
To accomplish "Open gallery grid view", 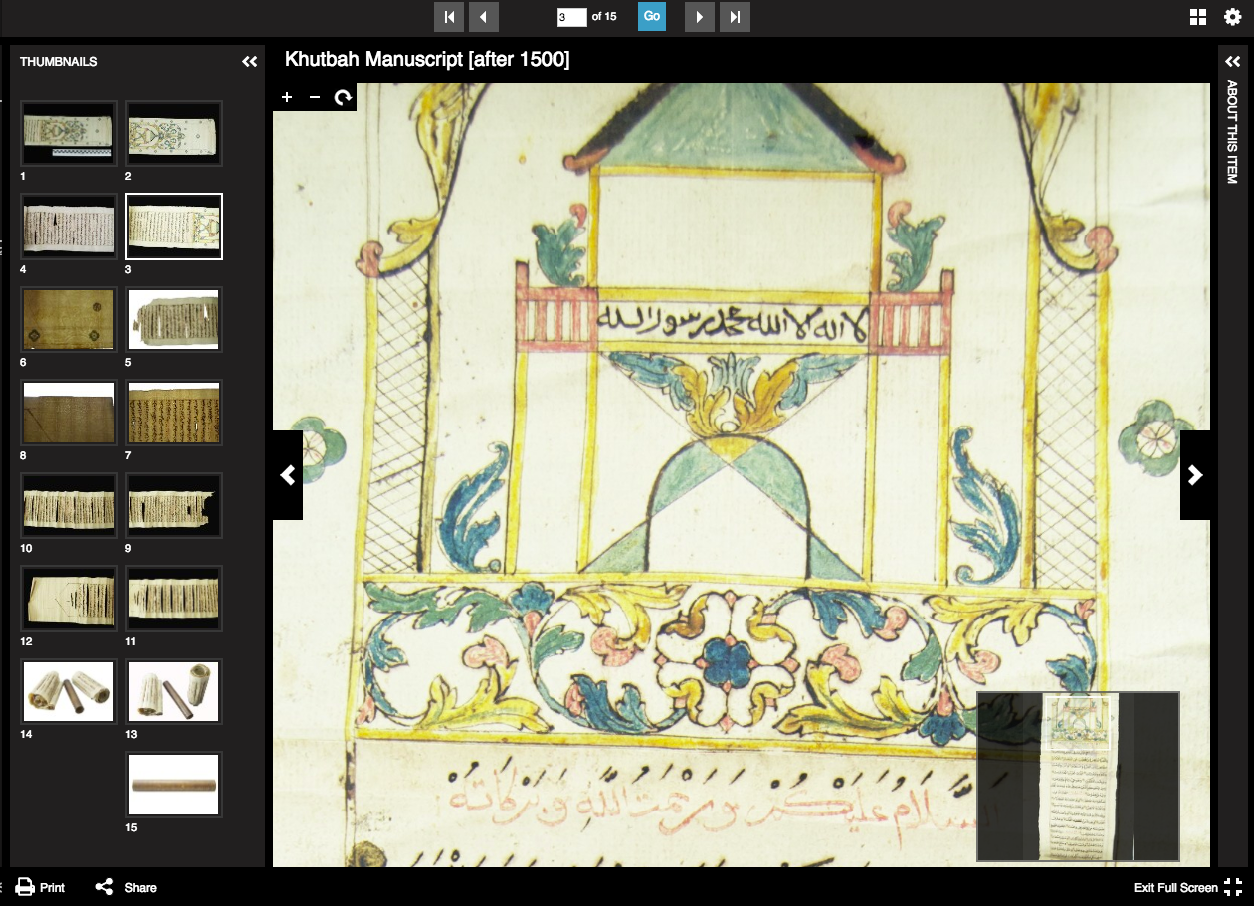I will pos(1198,17).
